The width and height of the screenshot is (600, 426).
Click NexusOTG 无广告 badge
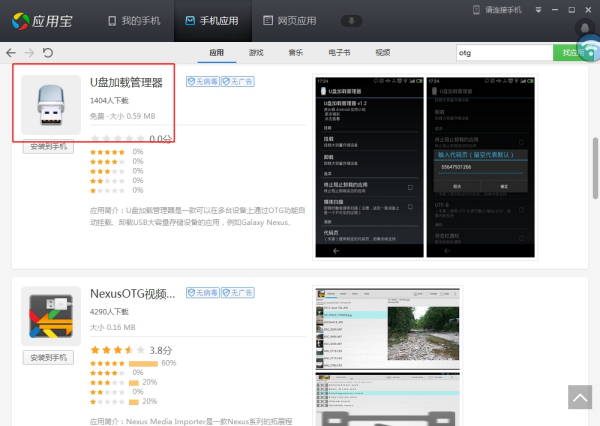[238, 293]
